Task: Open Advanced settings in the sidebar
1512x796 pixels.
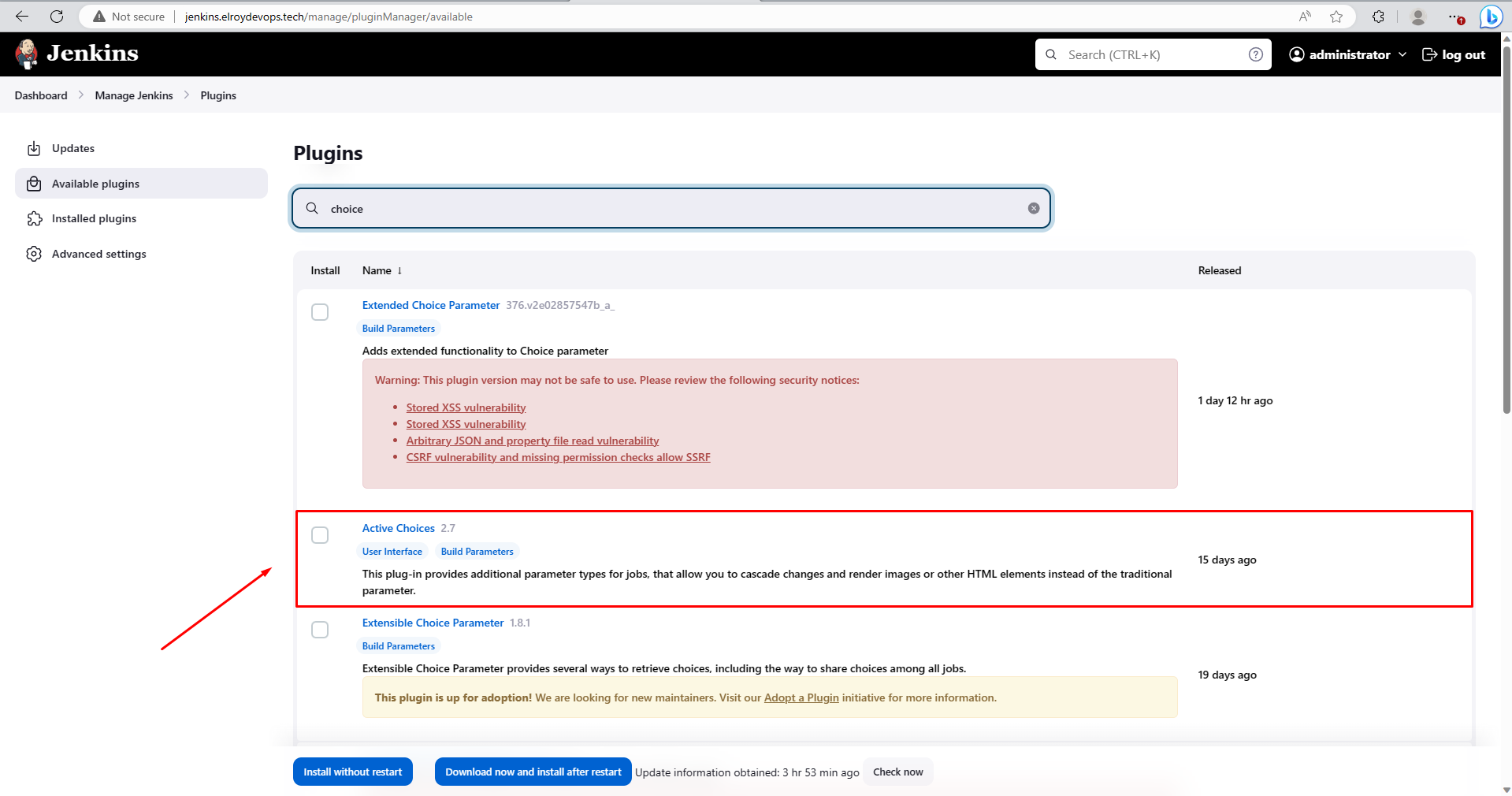Action: pyautogui.click(x=141, y=254)
